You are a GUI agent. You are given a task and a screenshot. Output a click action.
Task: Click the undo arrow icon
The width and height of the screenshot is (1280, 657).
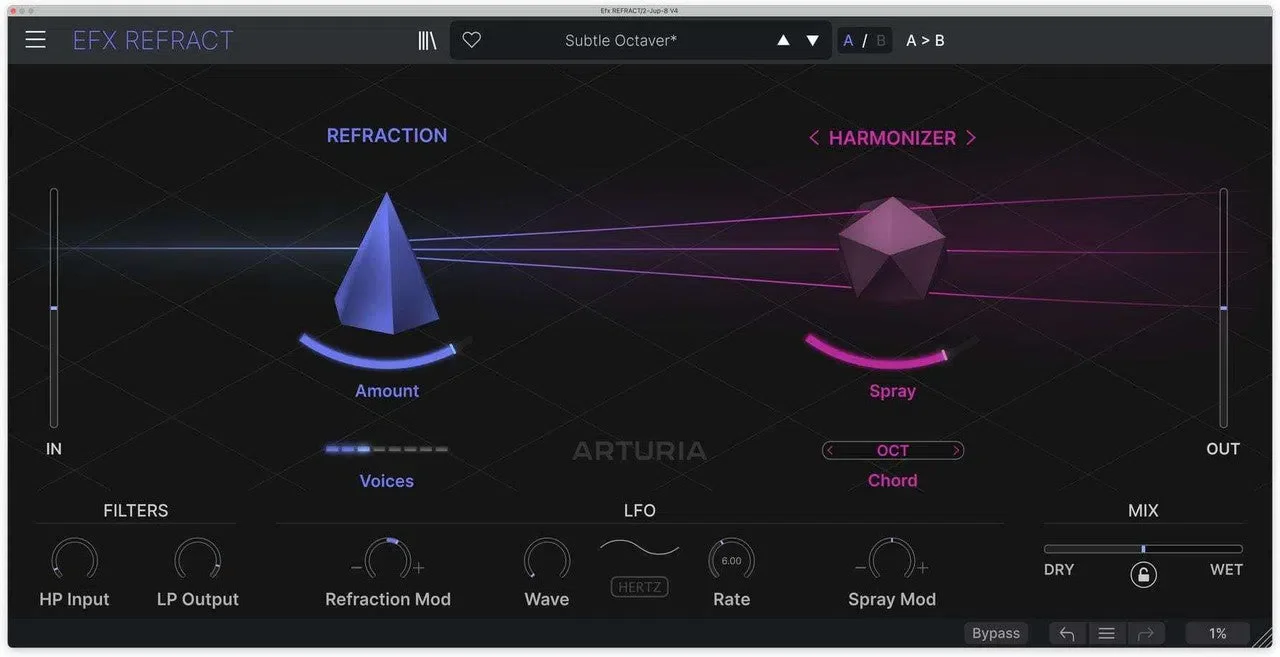coord(1067,633)
